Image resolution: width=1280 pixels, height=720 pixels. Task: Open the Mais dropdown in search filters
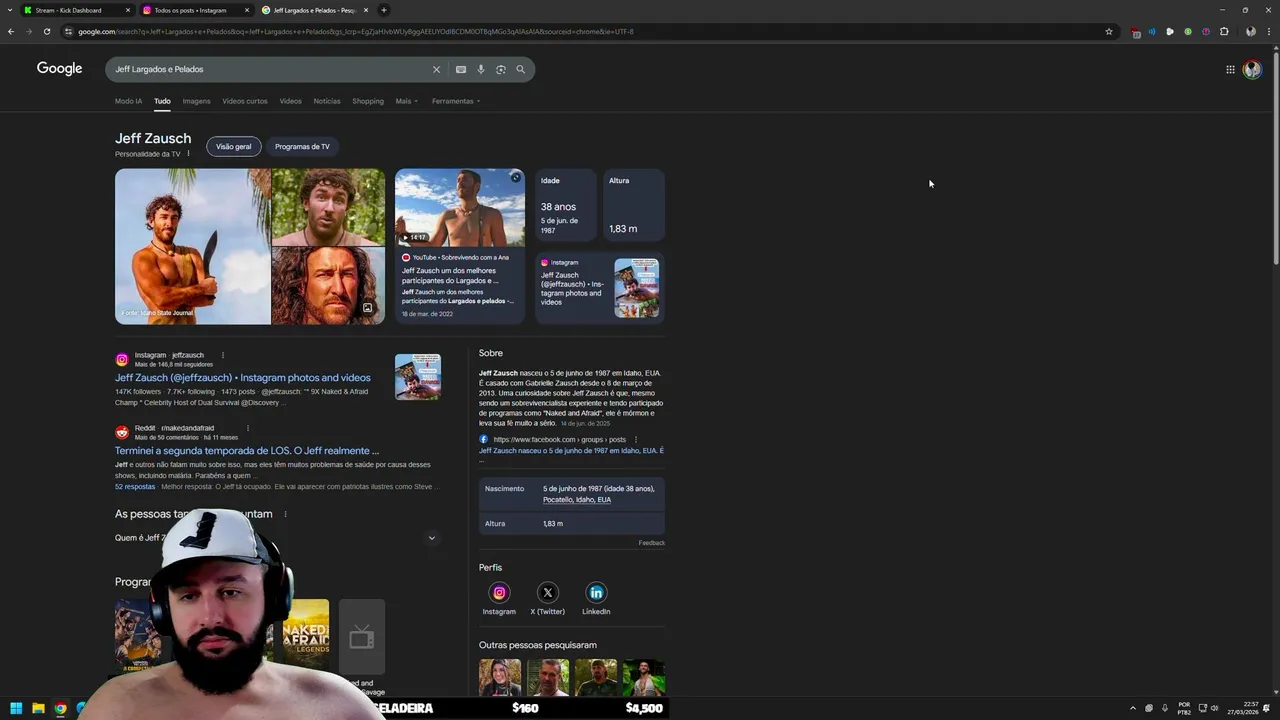click(x=406, y=101)
